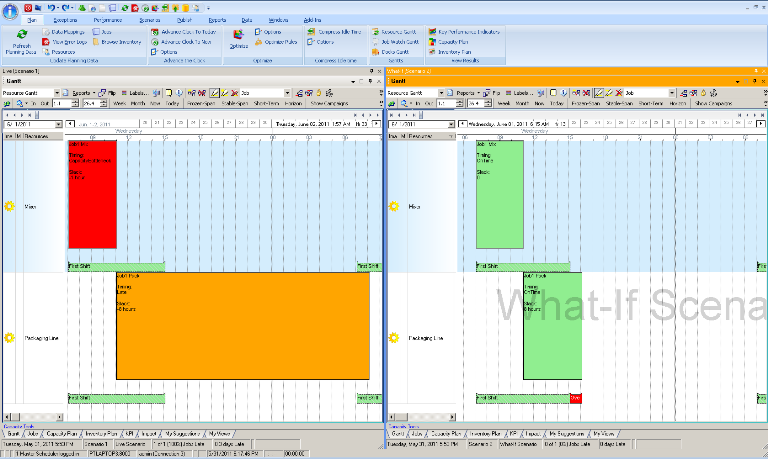This screenshot has width=768, height=459.
Task: Open Key Performance Indicators view
Action: pyautogui.click(x=464, y=32)
